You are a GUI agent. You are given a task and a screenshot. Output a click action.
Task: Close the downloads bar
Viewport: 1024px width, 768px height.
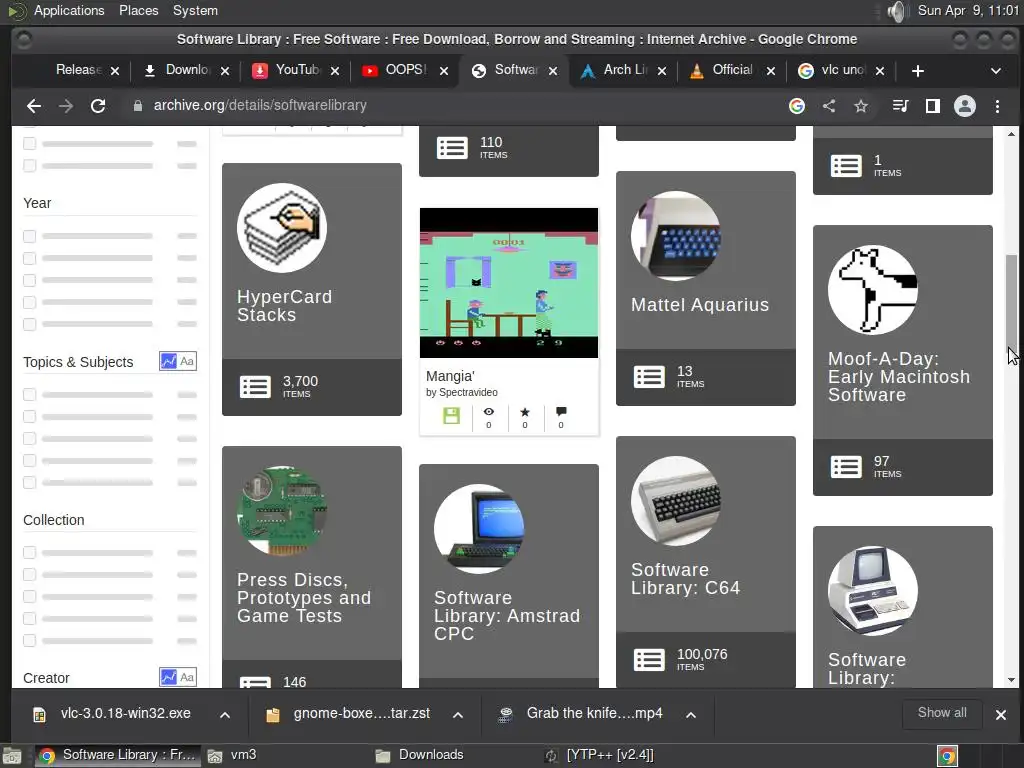pyautogui.click(x=1000, y=715)
